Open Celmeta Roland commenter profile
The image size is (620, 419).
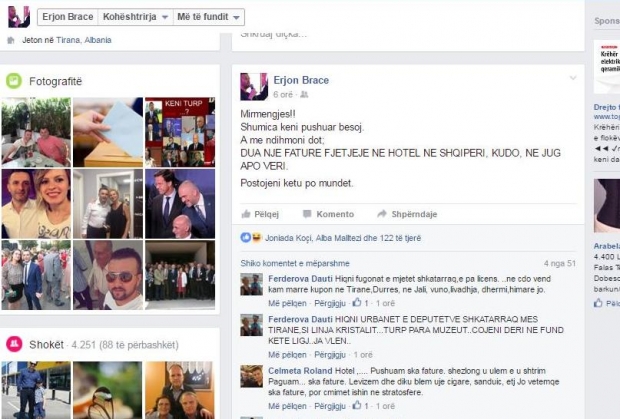click(300, 371)
